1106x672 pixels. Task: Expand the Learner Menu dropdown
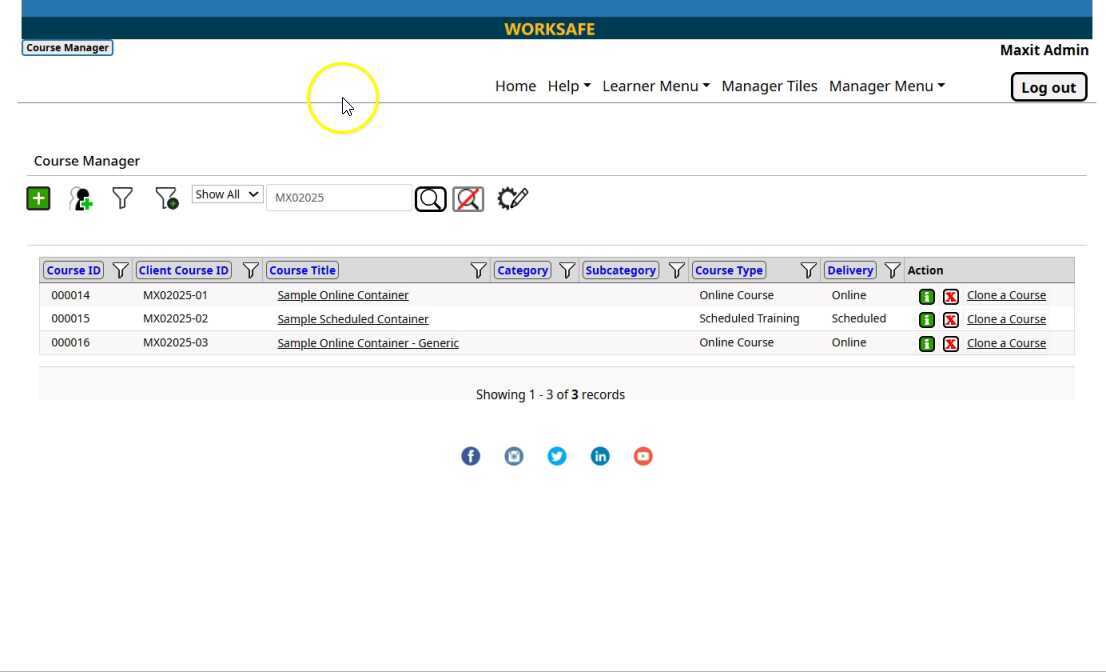(655, 86)
